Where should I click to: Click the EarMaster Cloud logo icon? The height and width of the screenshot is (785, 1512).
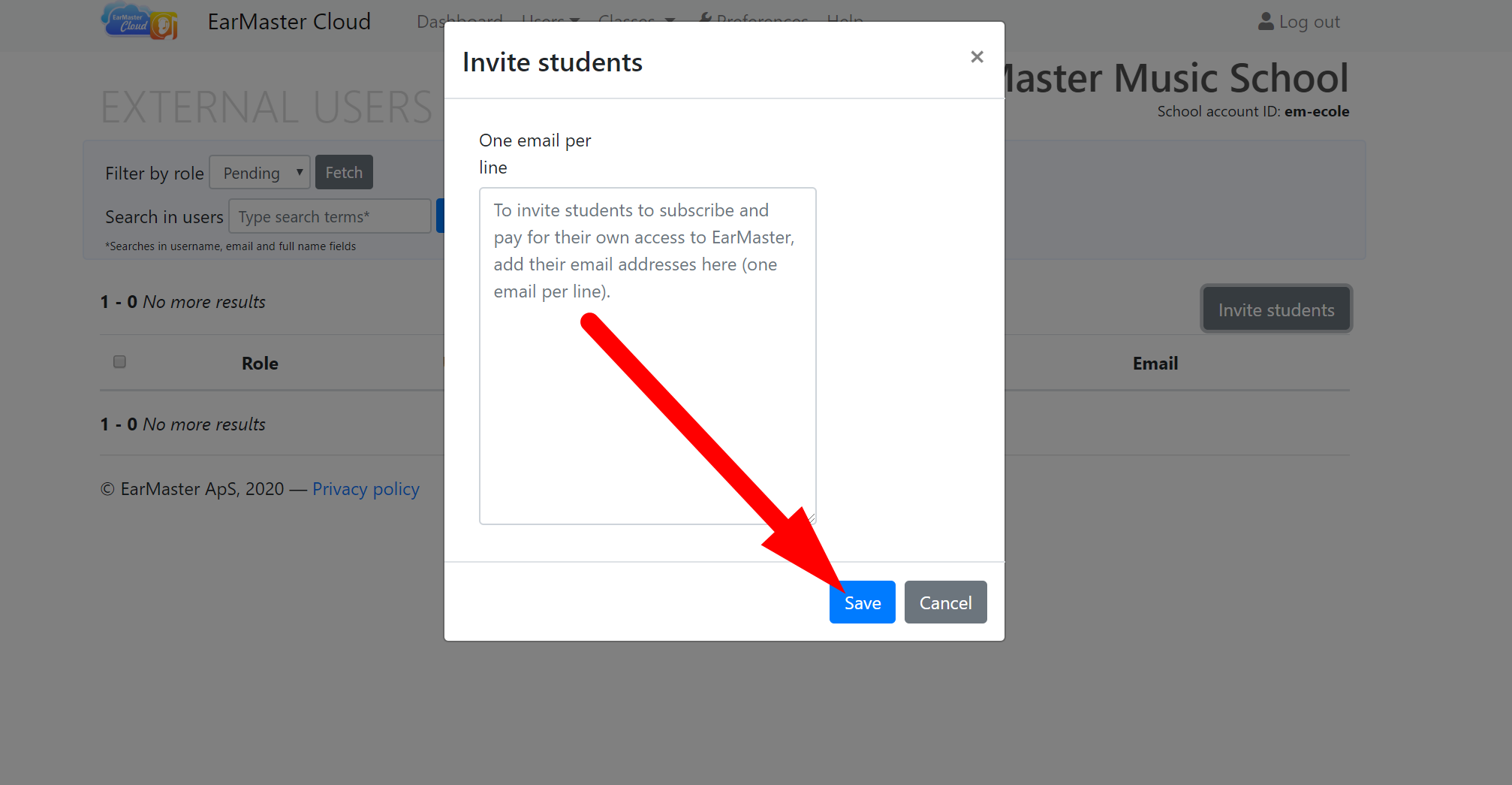pyautogui.click(x=140, y=21)
